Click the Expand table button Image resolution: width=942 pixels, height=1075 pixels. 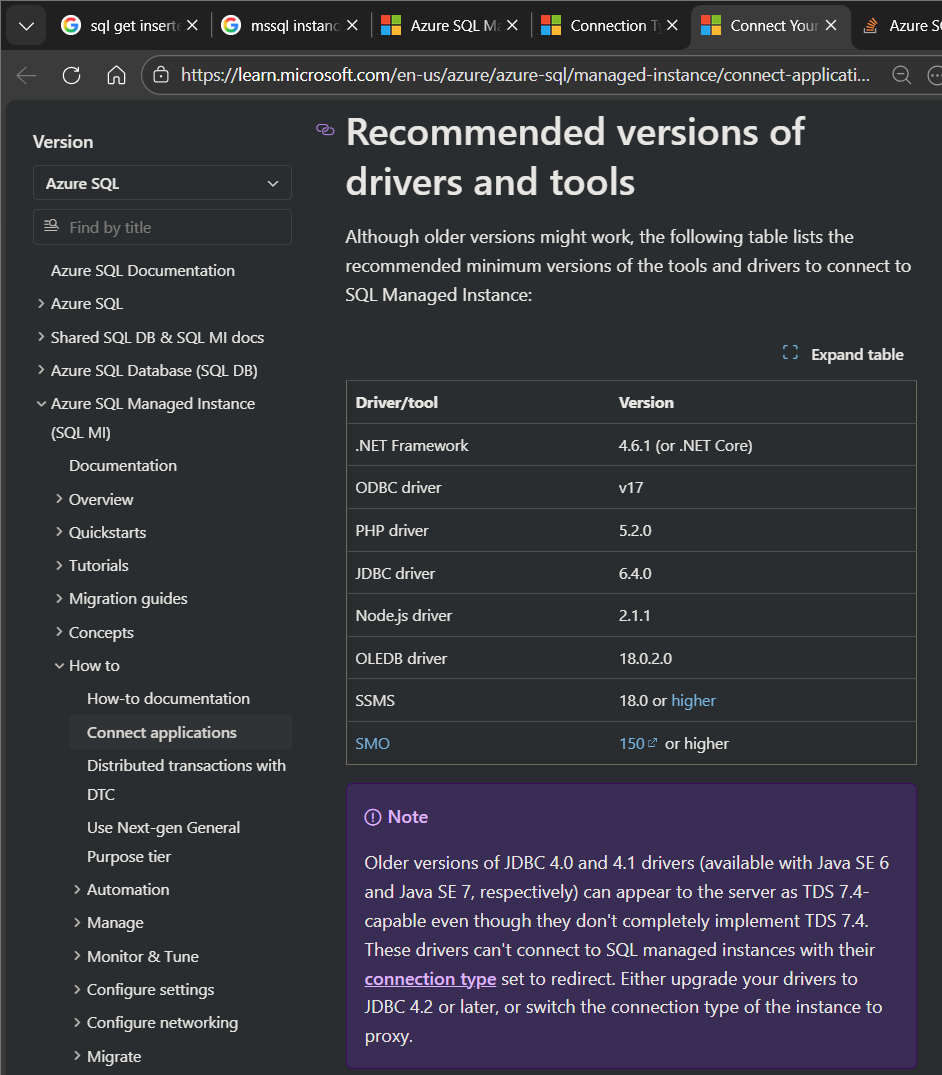click(843, 354)
